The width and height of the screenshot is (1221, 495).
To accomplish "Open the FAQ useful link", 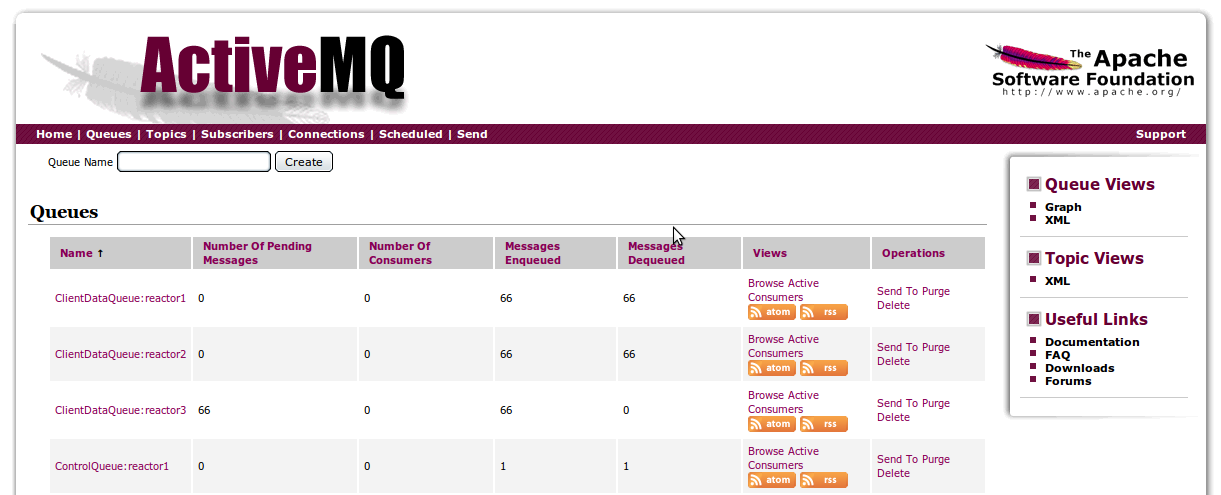I will pos(1057,355).
